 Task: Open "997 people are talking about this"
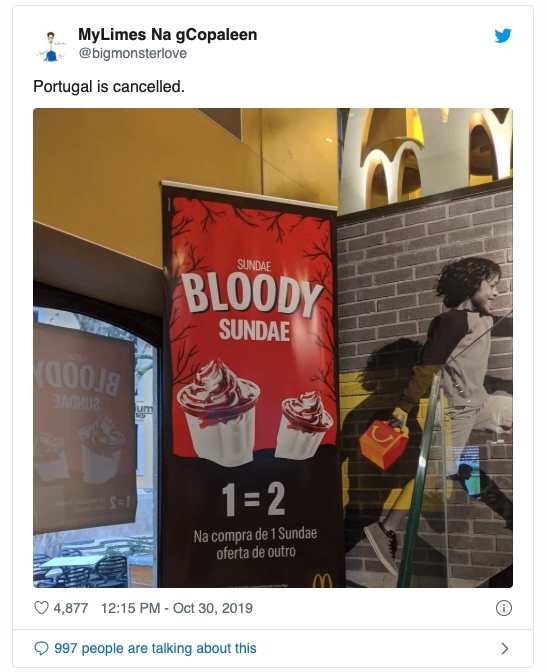click(x=155, y=648)
